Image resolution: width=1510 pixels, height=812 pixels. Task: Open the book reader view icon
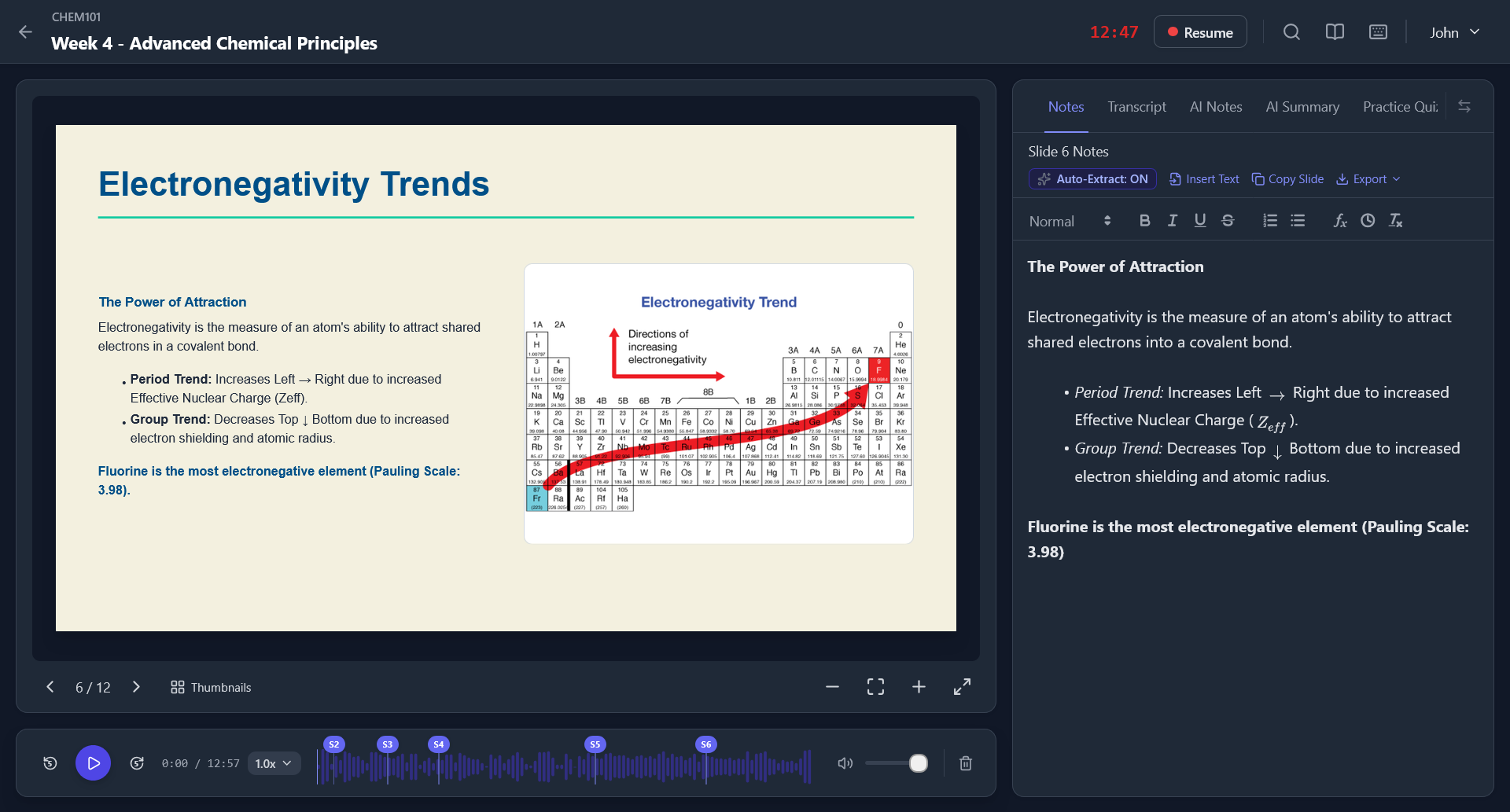(x=1335, y=32)
